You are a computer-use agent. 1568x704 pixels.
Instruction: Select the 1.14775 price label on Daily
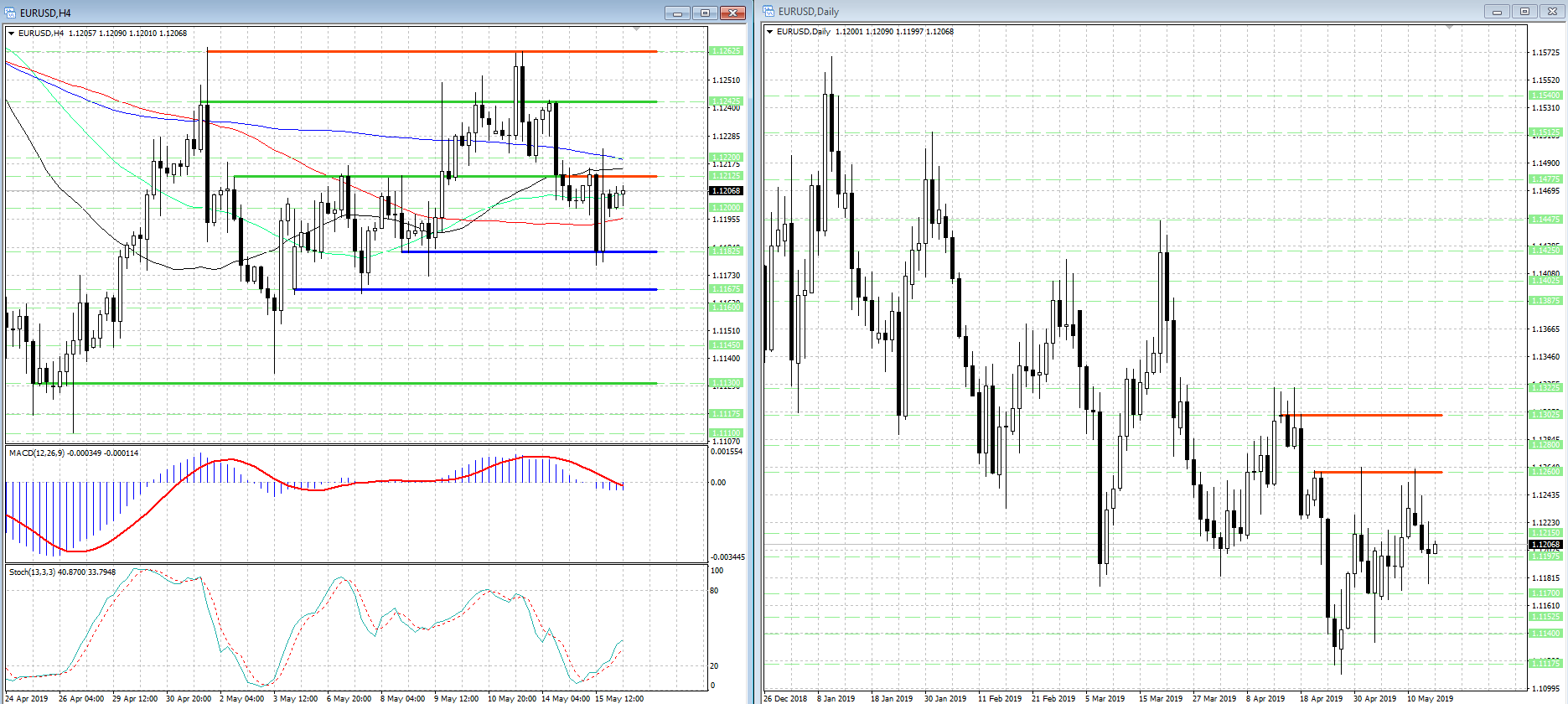pos(1545,179)
